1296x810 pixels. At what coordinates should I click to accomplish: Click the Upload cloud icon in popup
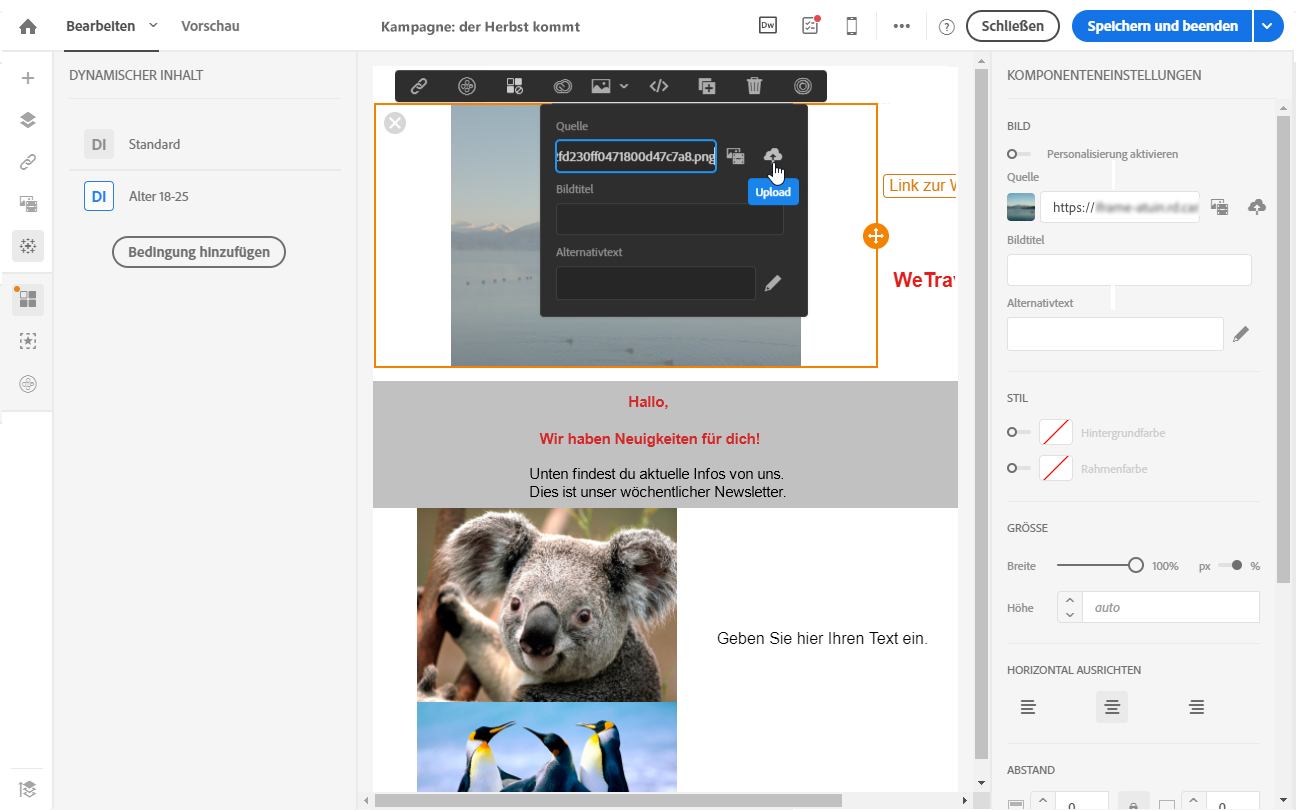point(773,155)
